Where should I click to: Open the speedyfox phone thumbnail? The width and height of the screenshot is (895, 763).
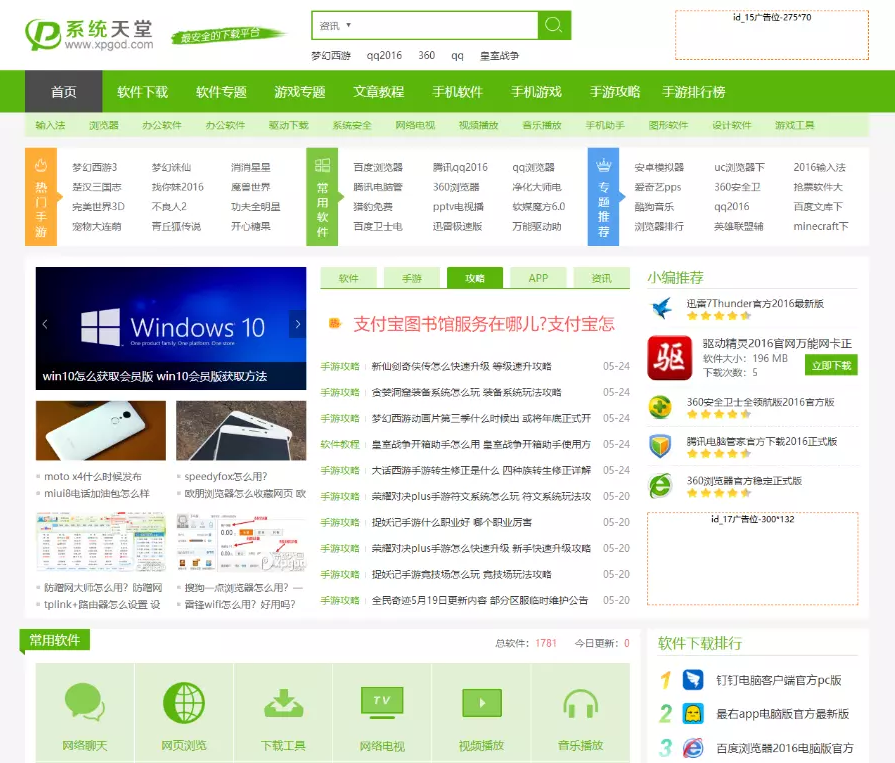241,430
